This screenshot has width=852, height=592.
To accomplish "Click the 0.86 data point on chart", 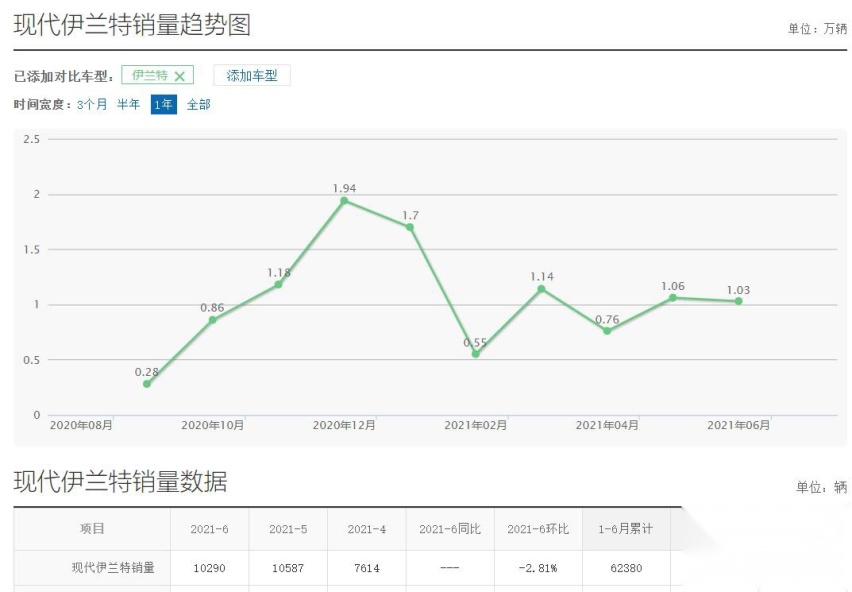I will (x=212, y=320).
